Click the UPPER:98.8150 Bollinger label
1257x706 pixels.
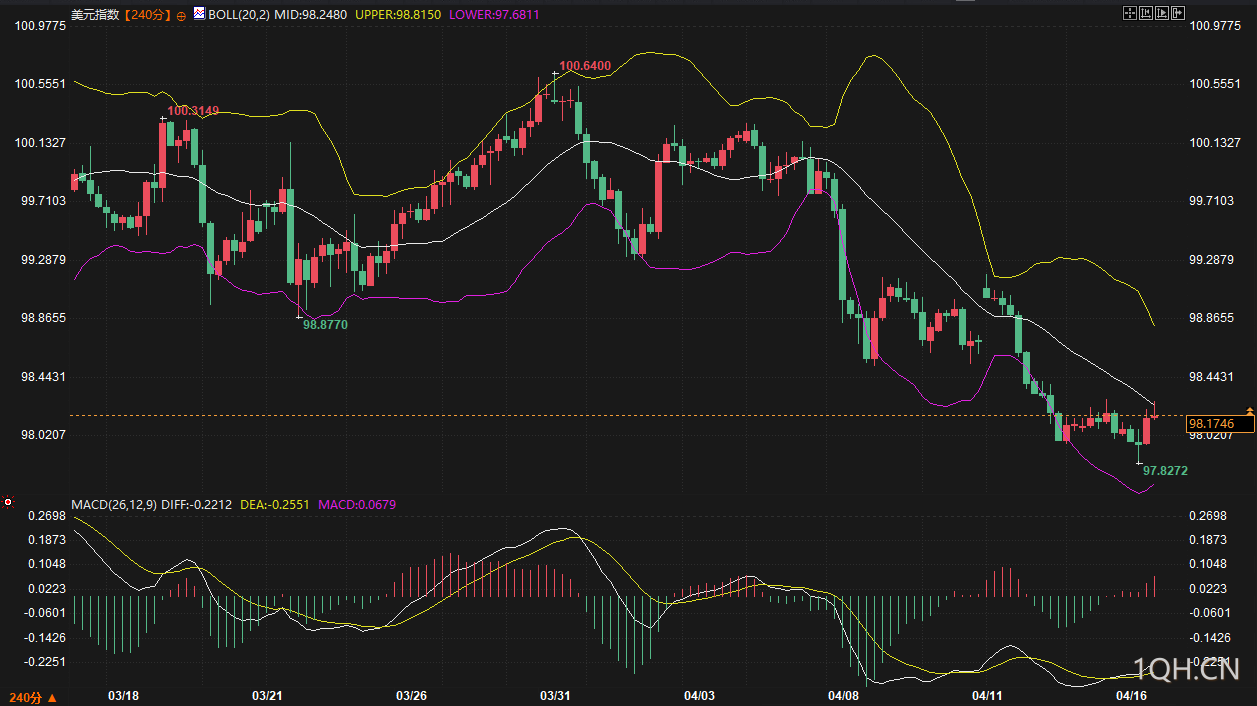coord(399,15)
